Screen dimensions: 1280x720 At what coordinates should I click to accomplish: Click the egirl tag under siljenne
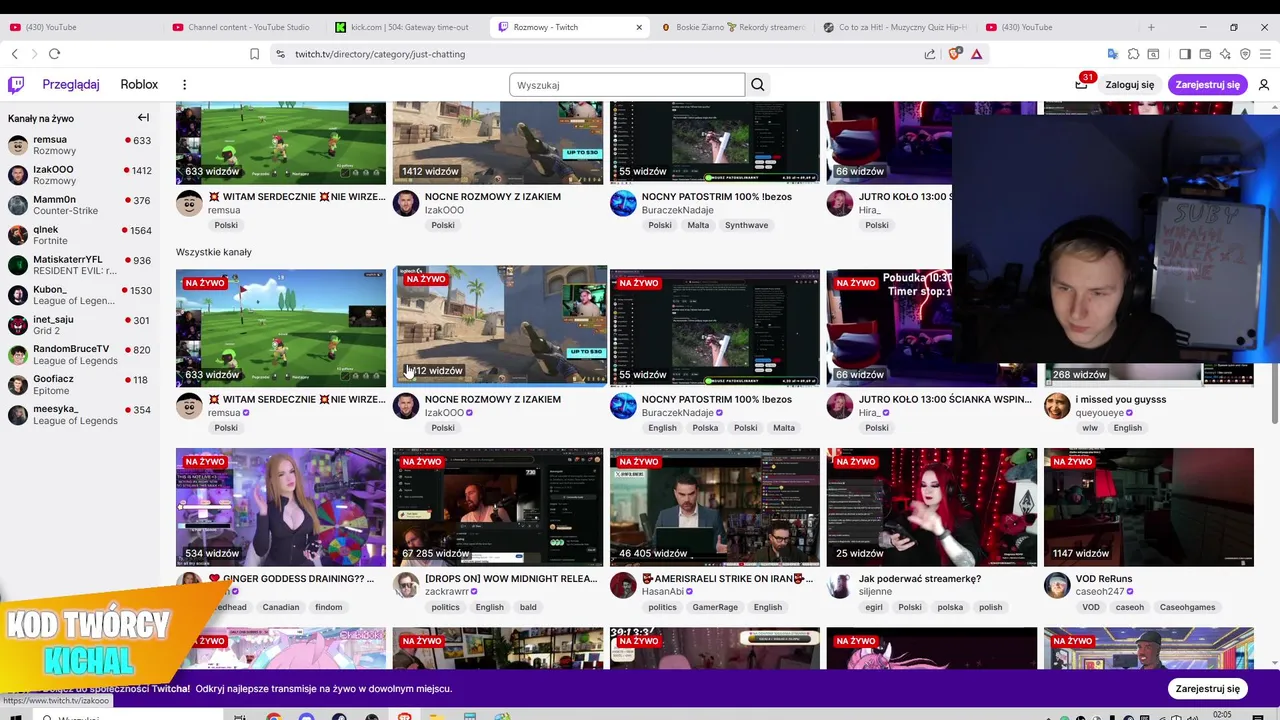click(875, 607)
